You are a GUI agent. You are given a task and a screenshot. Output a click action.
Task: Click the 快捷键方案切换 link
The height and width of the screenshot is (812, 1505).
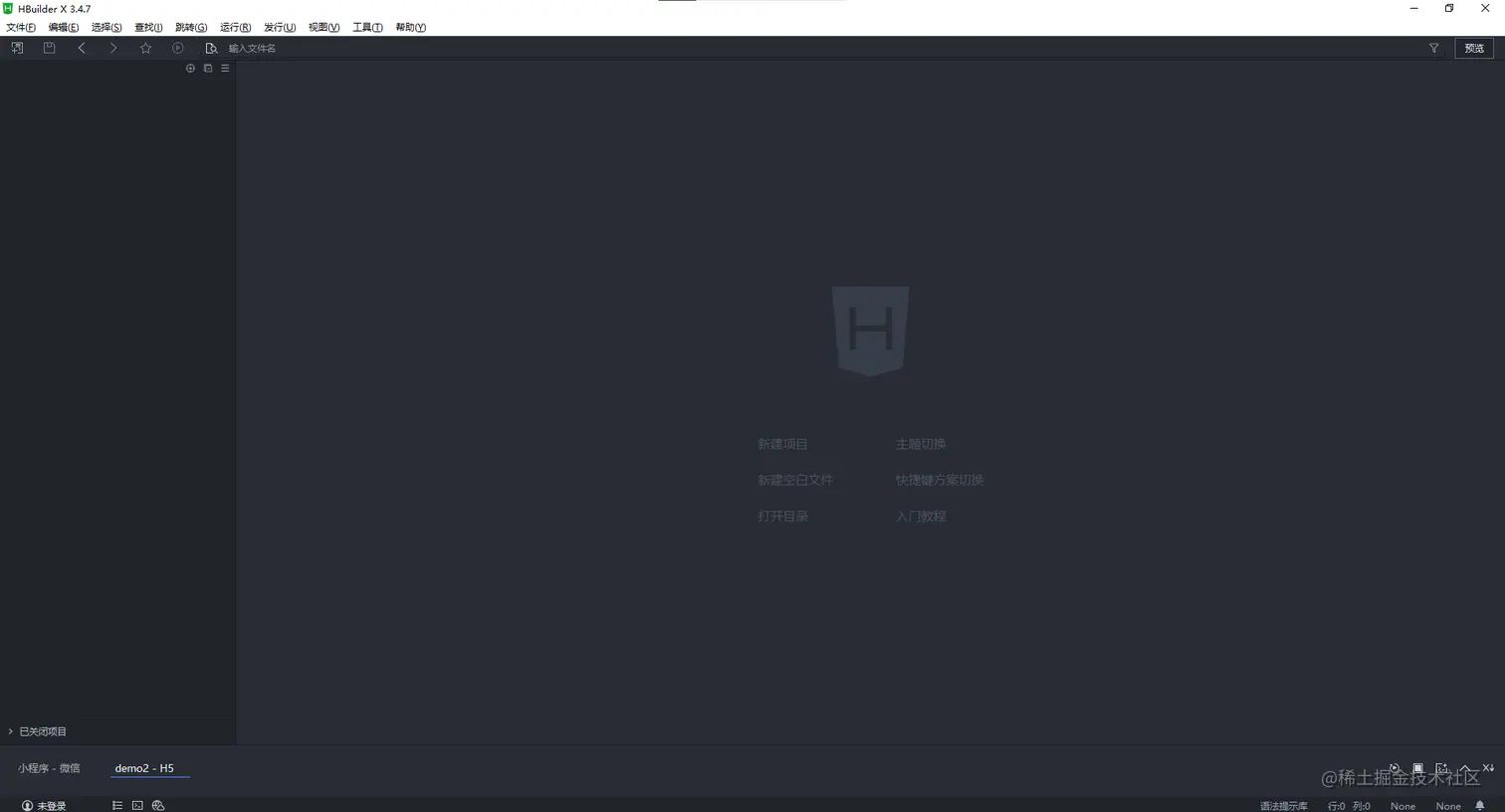[x=940, y=480]
